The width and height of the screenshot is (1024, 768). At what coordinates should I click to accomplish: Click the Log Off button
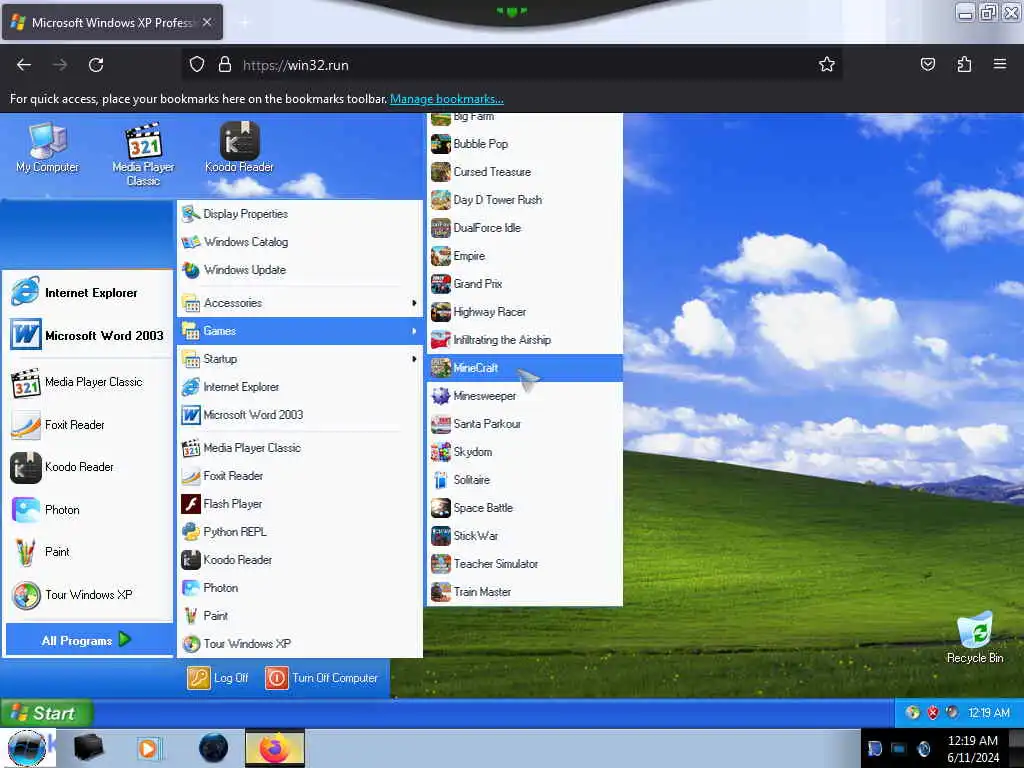(218, 678)
